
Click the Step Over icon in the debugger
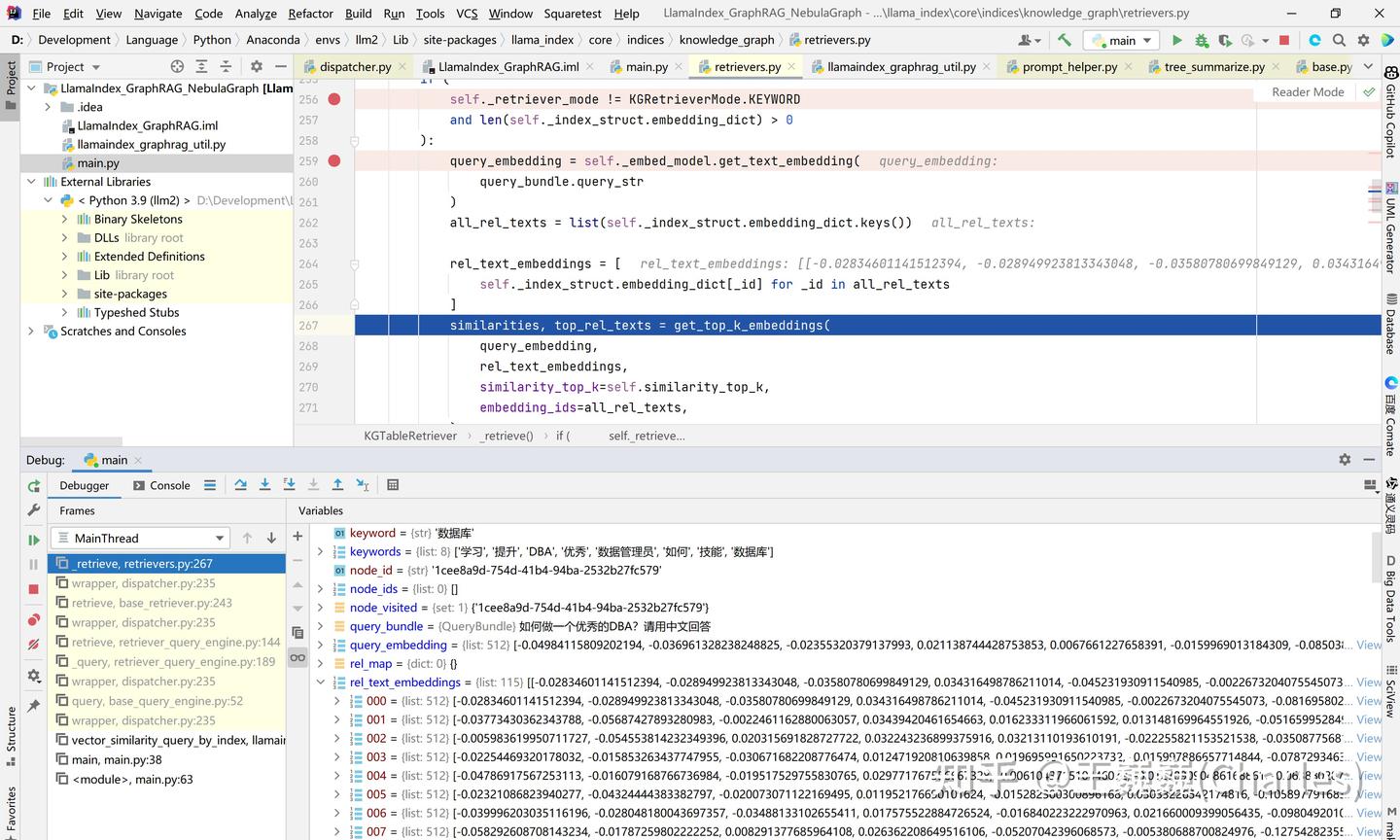[240, 485]
